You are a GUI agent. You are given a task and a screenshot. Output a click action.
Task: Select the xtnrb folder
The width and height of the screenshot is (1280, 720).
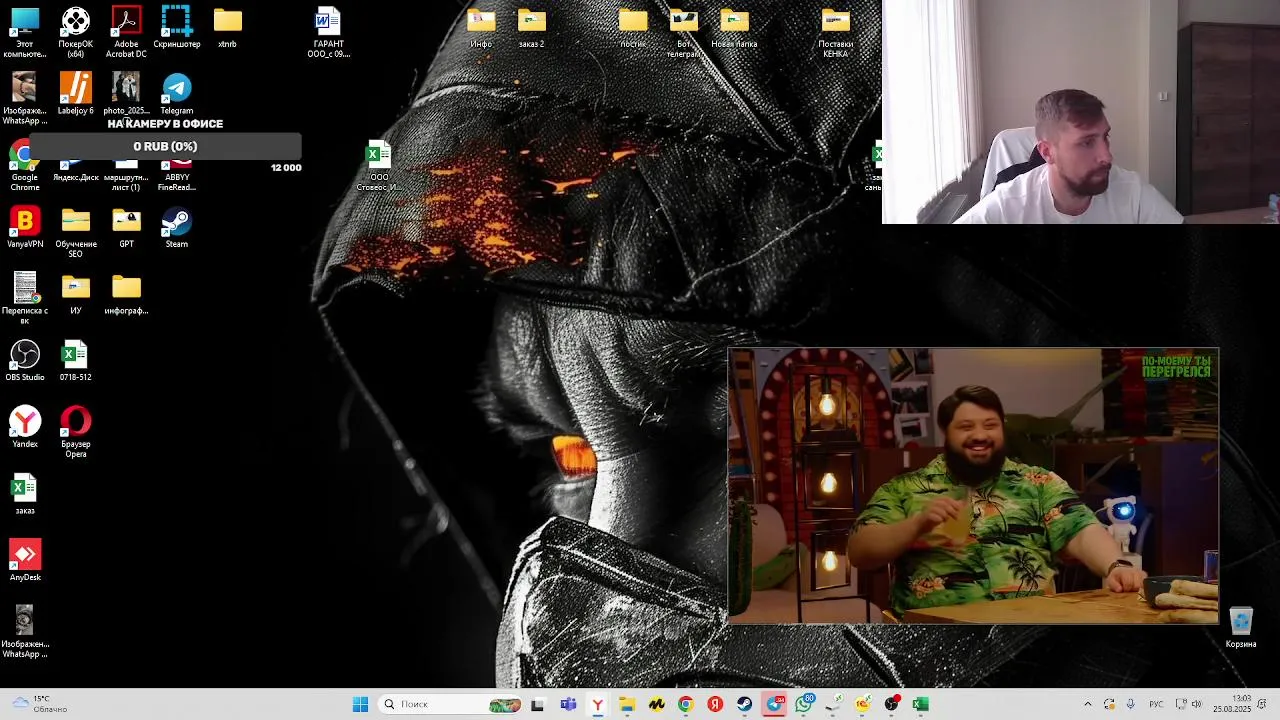[227, 28]
